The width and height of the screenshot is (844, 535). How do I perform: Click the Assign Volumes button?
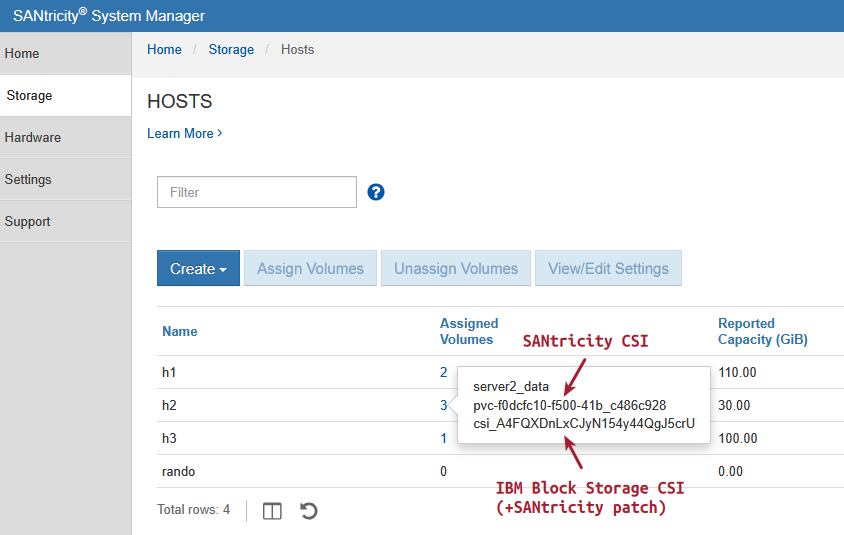point(310,268)
